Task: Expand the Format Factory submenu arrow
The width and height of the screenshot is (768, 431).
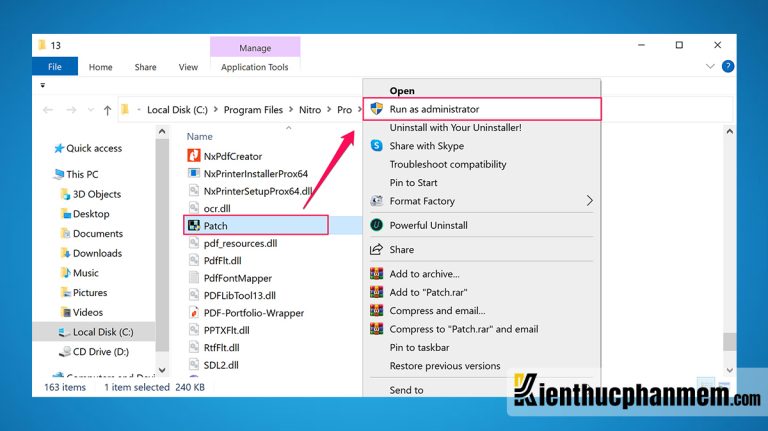Action: tap(589, 200)
